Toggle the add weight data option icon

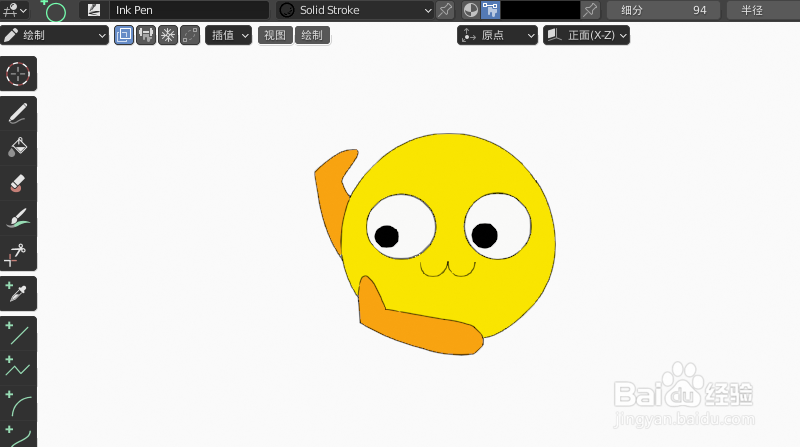pyautogui.click(x=146, y=35)
